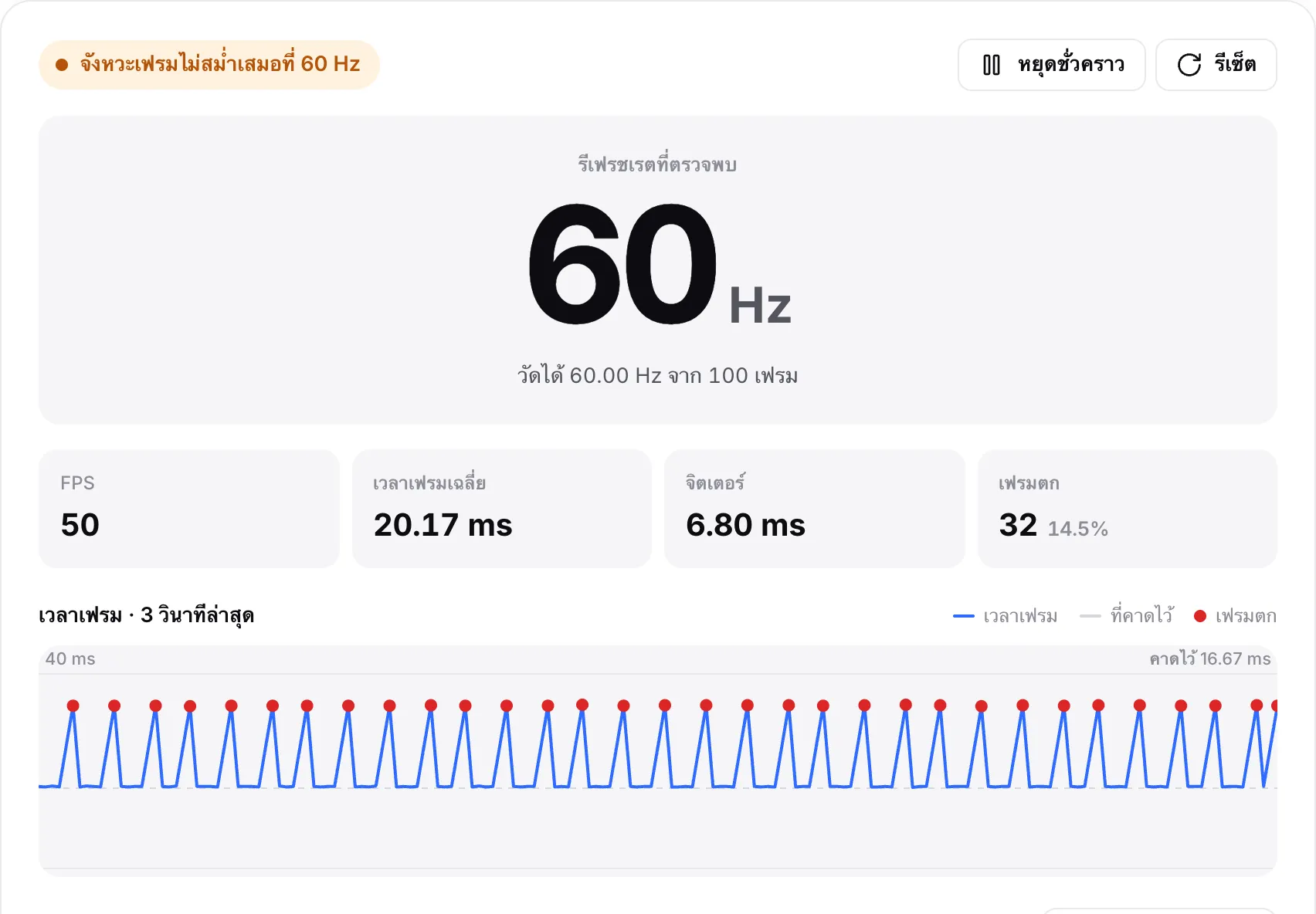The width and height of the screenshot is (1316, 914).
Task: Click the เฟรมตก card label
Action: point(1029,483)
